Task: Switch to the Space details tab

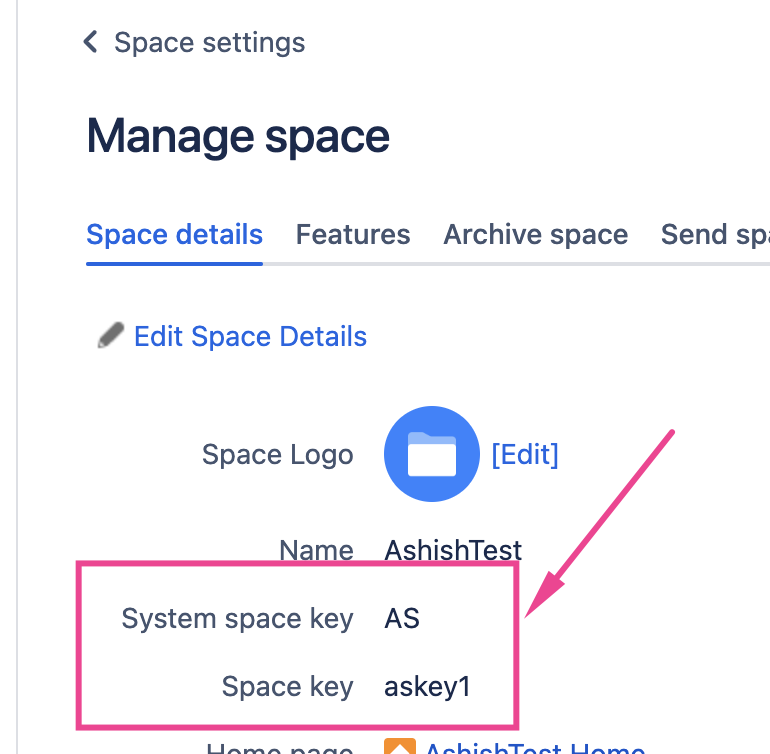Action: coord(174,234)
